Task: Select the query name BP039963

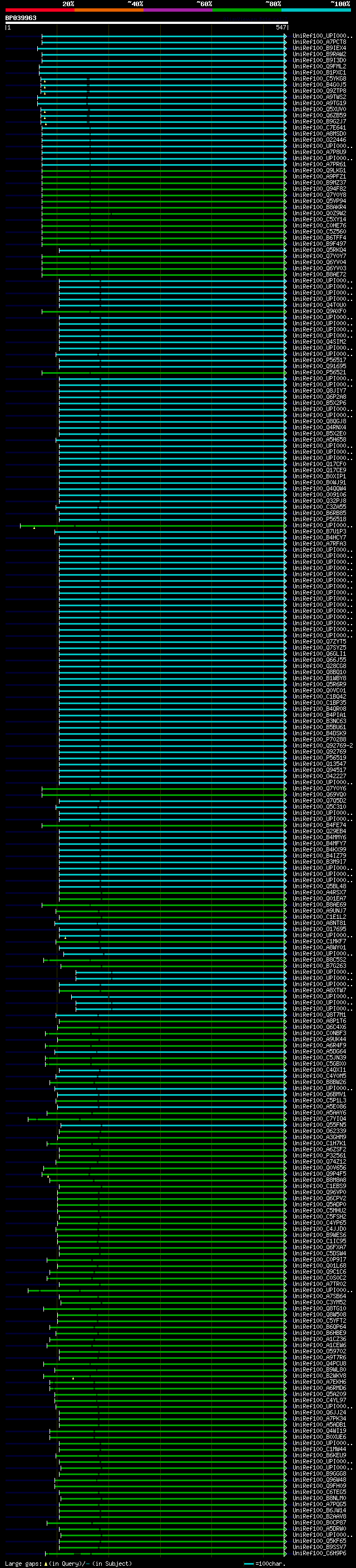Action: pyautogui.click(x=21, y=18)
